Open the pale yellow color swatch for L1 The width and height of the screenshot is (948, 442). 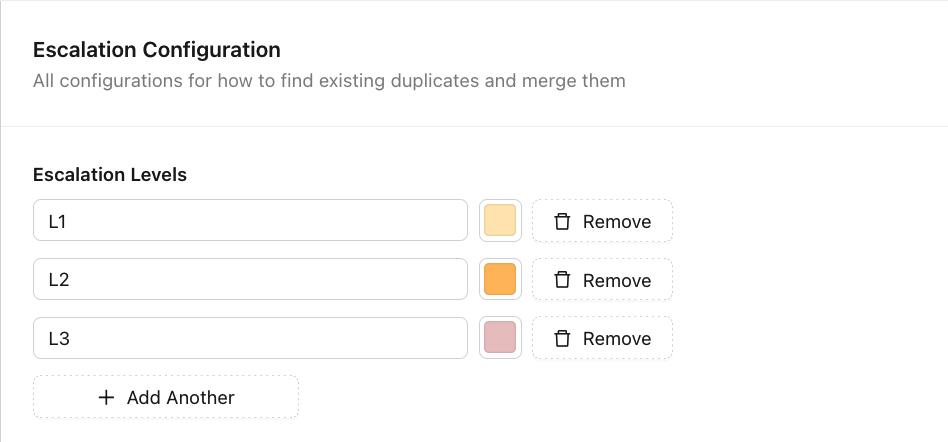(x=500, y=221)
